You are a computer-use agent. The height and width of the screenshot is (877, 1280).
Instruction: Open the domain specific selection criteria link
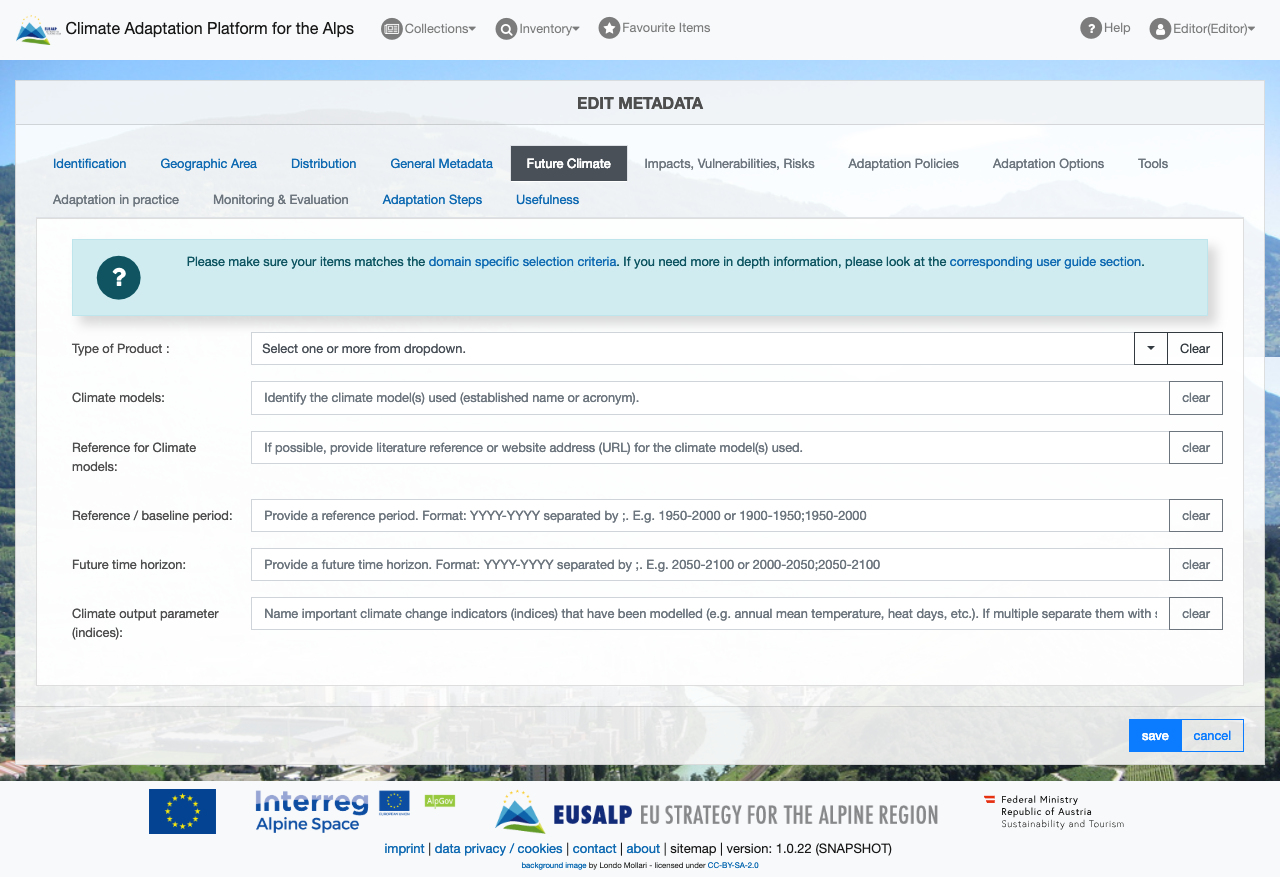pyautogui.click(x=522, y=262)
